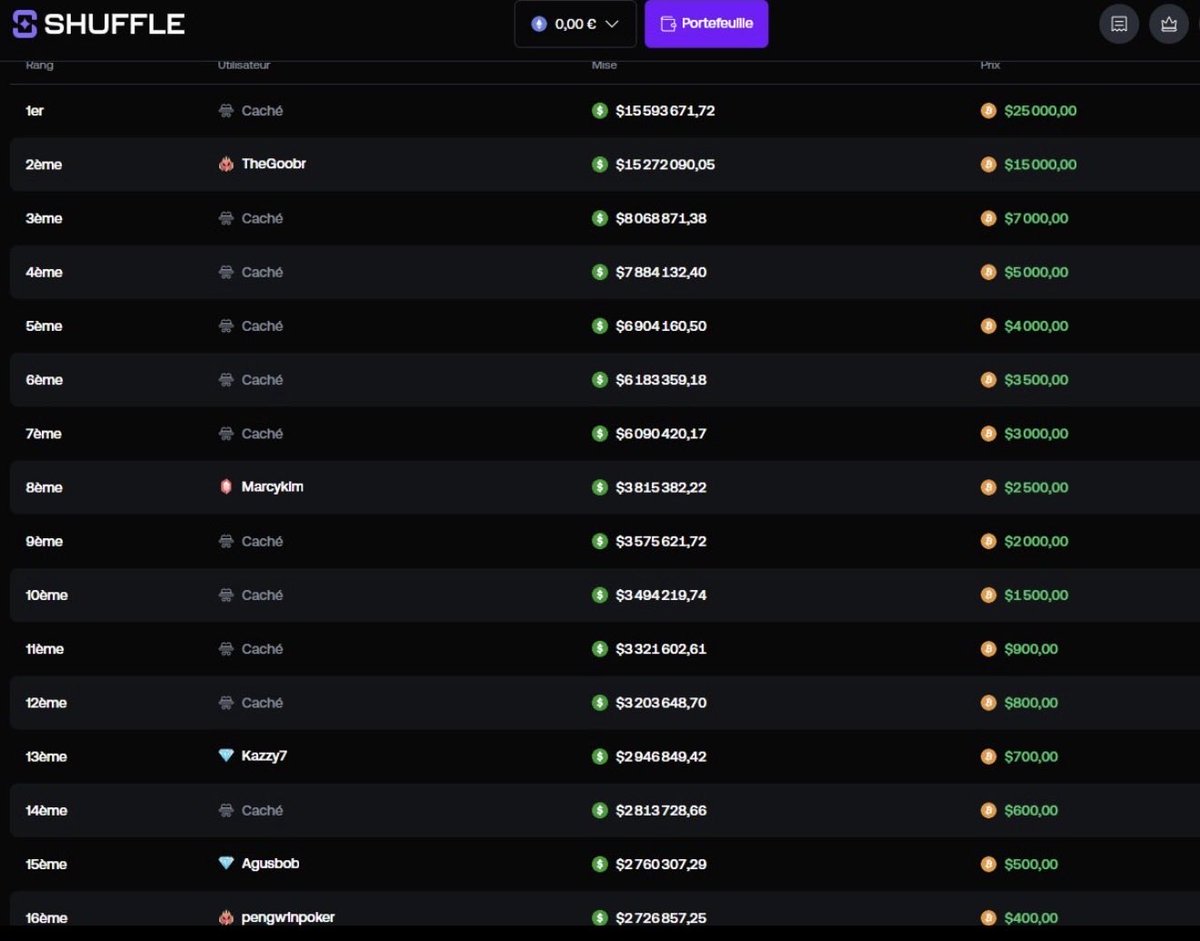Click the flame badge next to pengwinpoker
Image resolution: width=1200 pixels, height=941 pixels.
coord(226,918)
